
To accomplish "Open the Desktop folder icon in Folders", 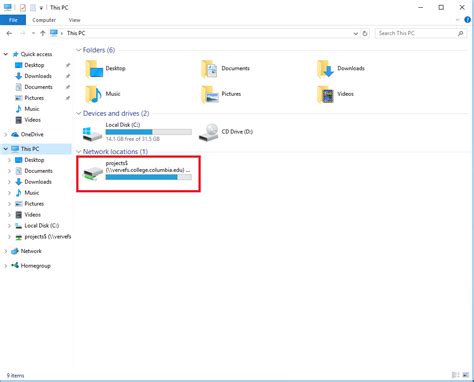I will click(x=94, y=69).
